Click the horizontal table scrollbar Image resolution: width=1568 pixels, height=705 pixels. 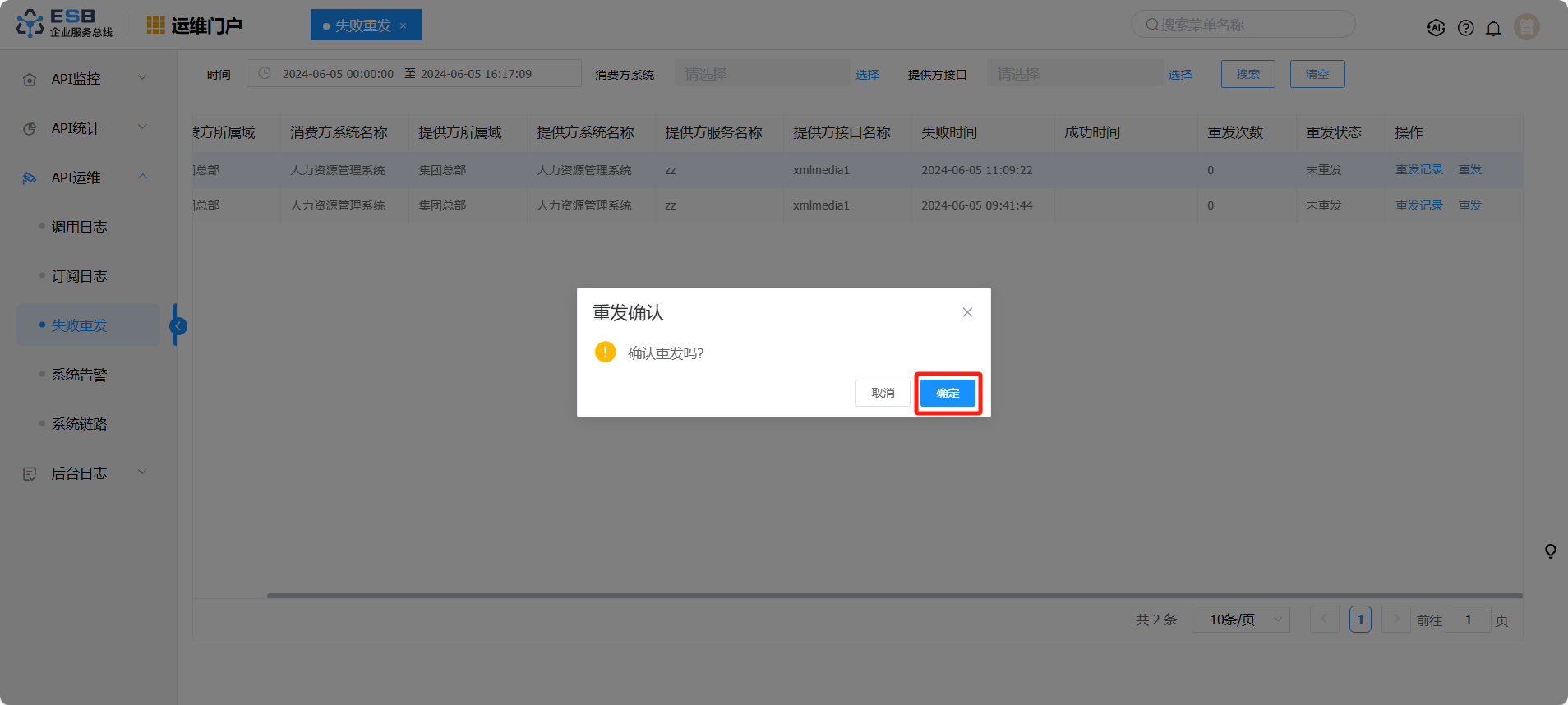pyautogui.click(x=895, y=596)
